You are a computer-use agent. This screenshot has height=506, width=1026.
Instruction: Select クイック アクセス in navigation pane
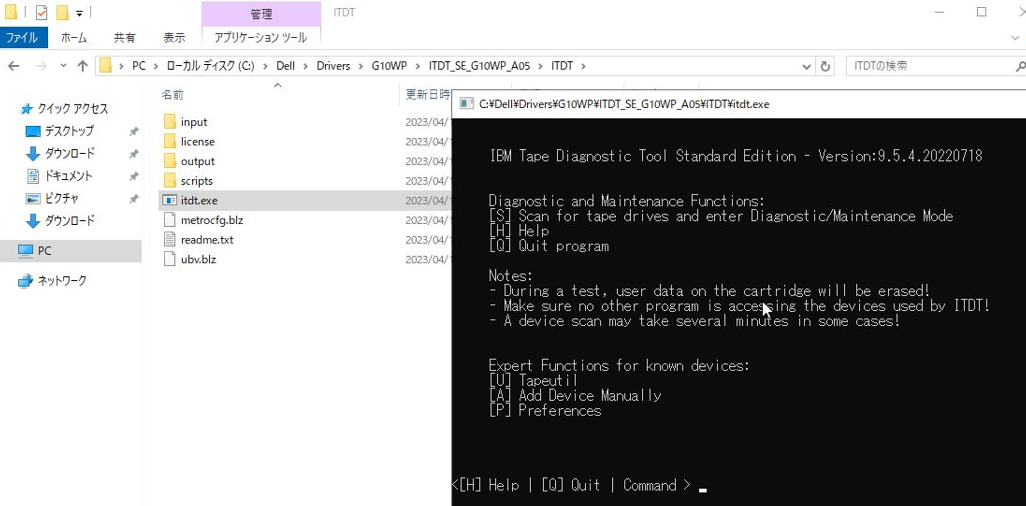coord(72,109)
